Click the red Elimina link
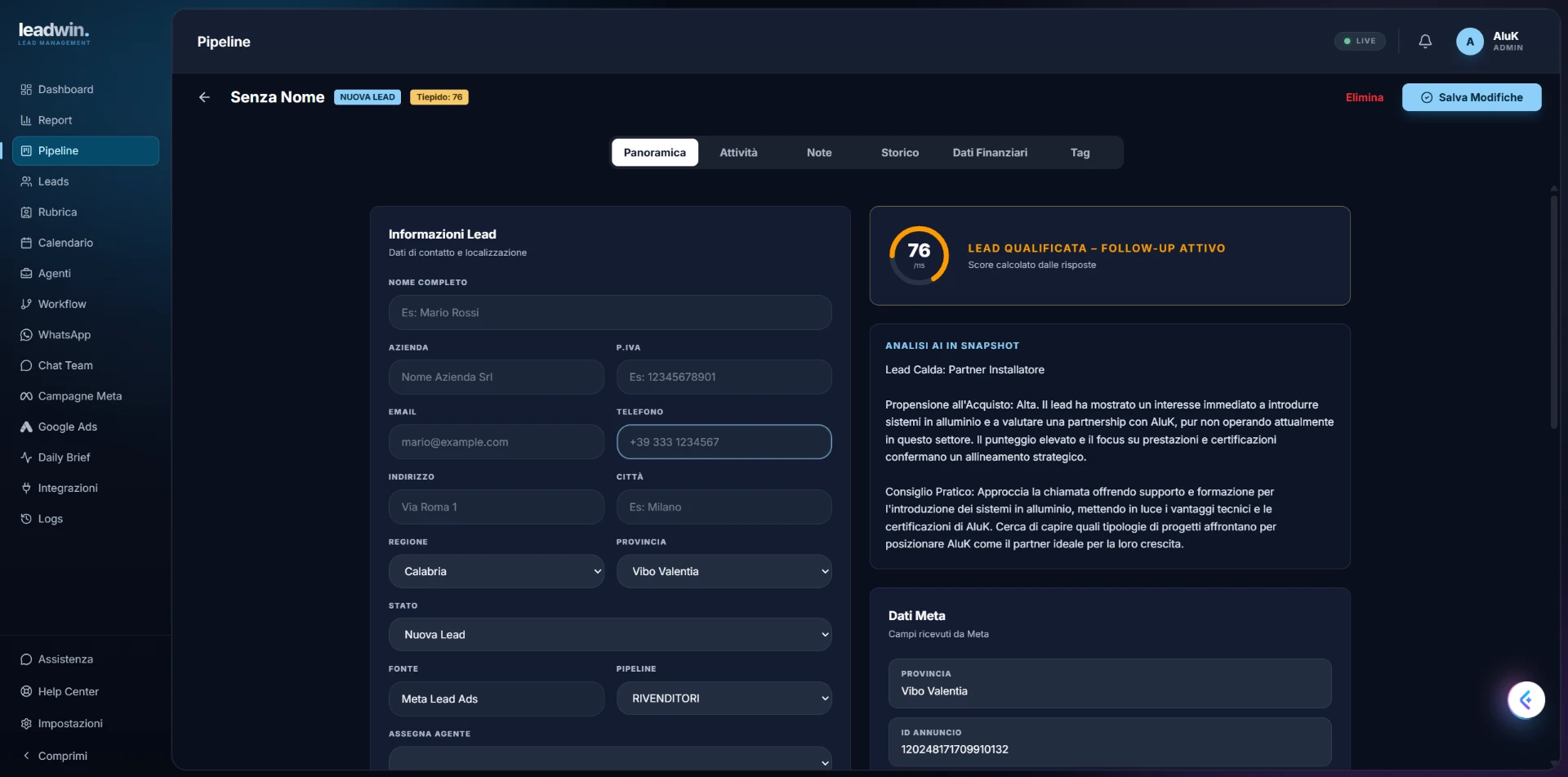The width and height of the screenshot is (1568, 777). [1364, 97]
